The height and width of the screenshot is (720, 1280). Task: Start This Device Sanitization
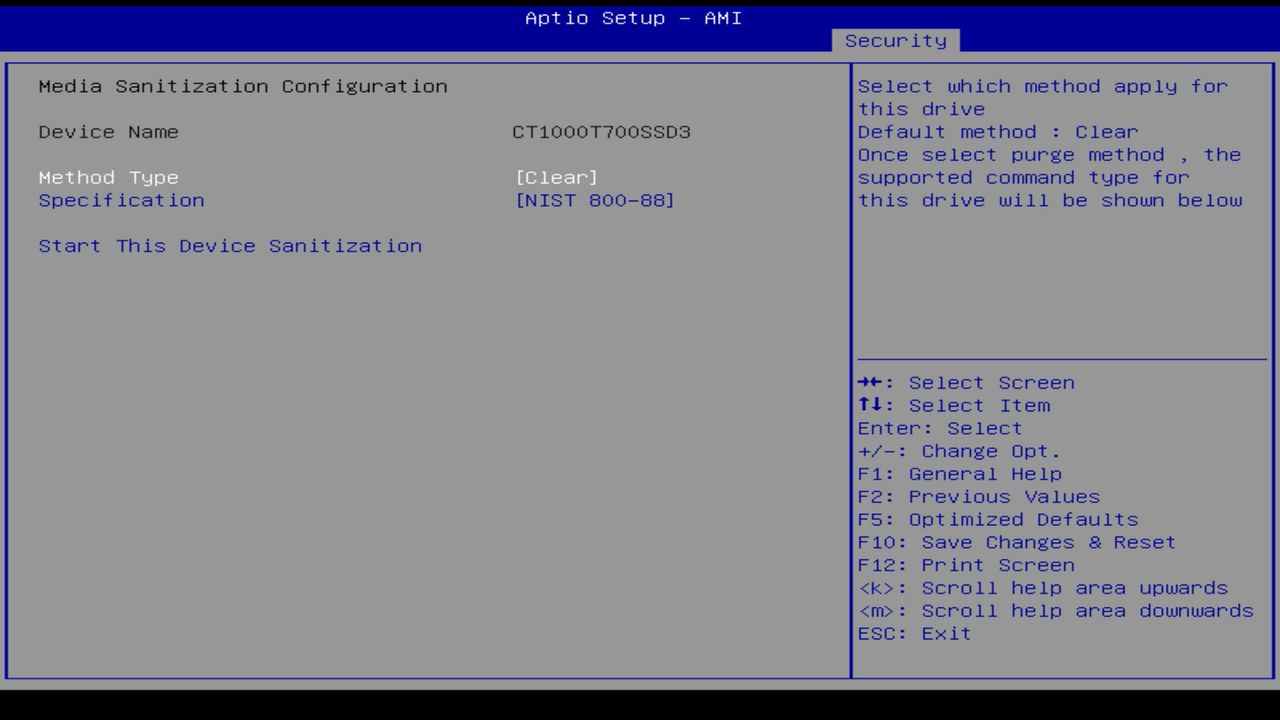pyautogui.click(x=230, y=245)
